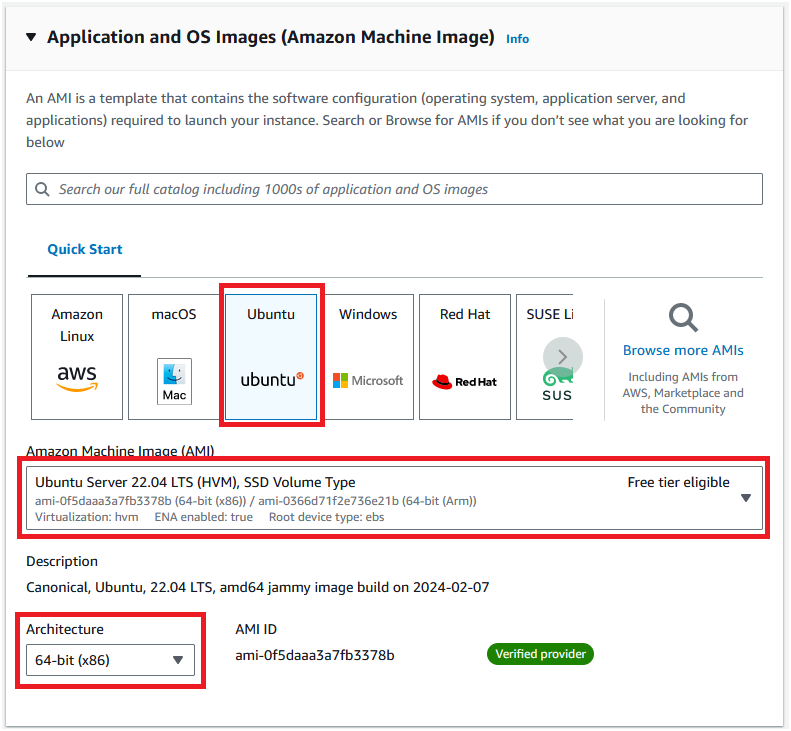This screenshot has height=731, width=791.
Task: Select the SUSE Linux AMI card
Action: click(x=545, y=357)
